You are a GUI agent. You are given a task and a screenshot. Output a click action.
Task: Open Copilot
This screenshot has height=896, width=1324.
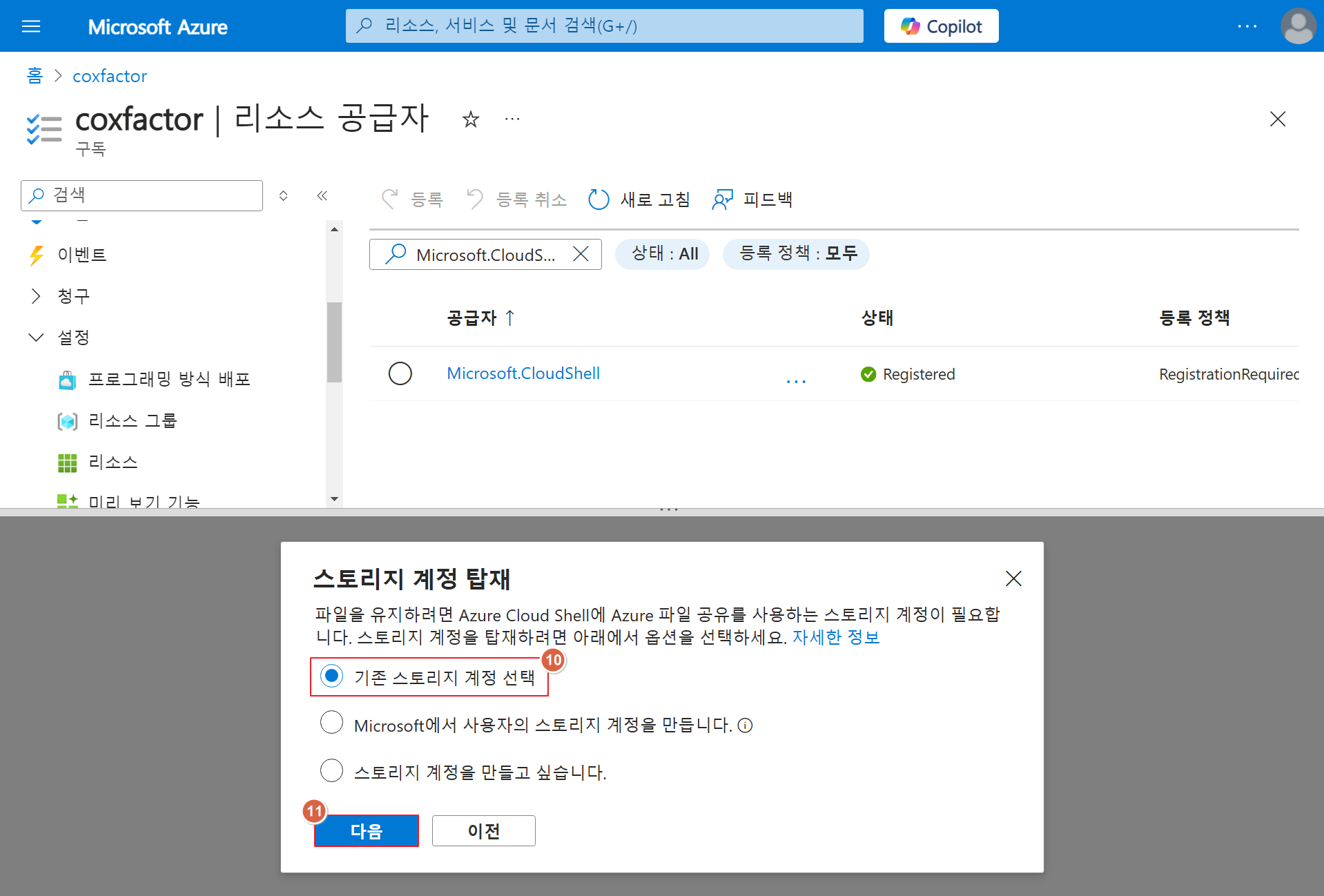pyautogui.click(x=941, y=26)
